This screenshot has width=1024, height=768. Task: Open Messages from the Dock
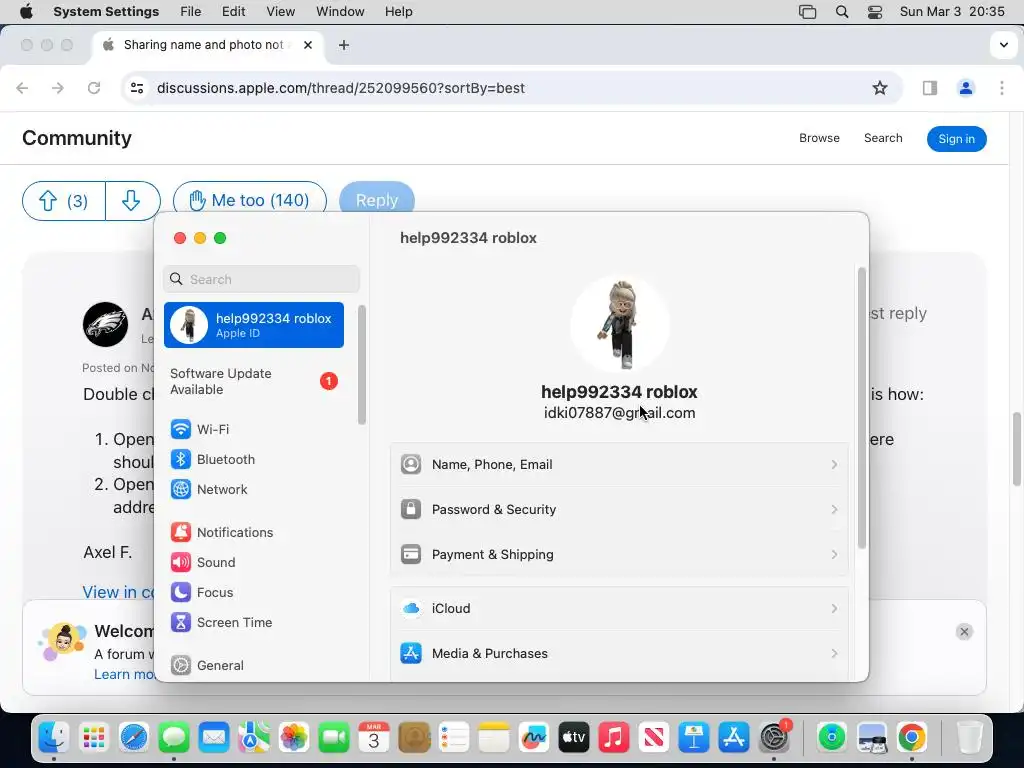tap(174, 738)
